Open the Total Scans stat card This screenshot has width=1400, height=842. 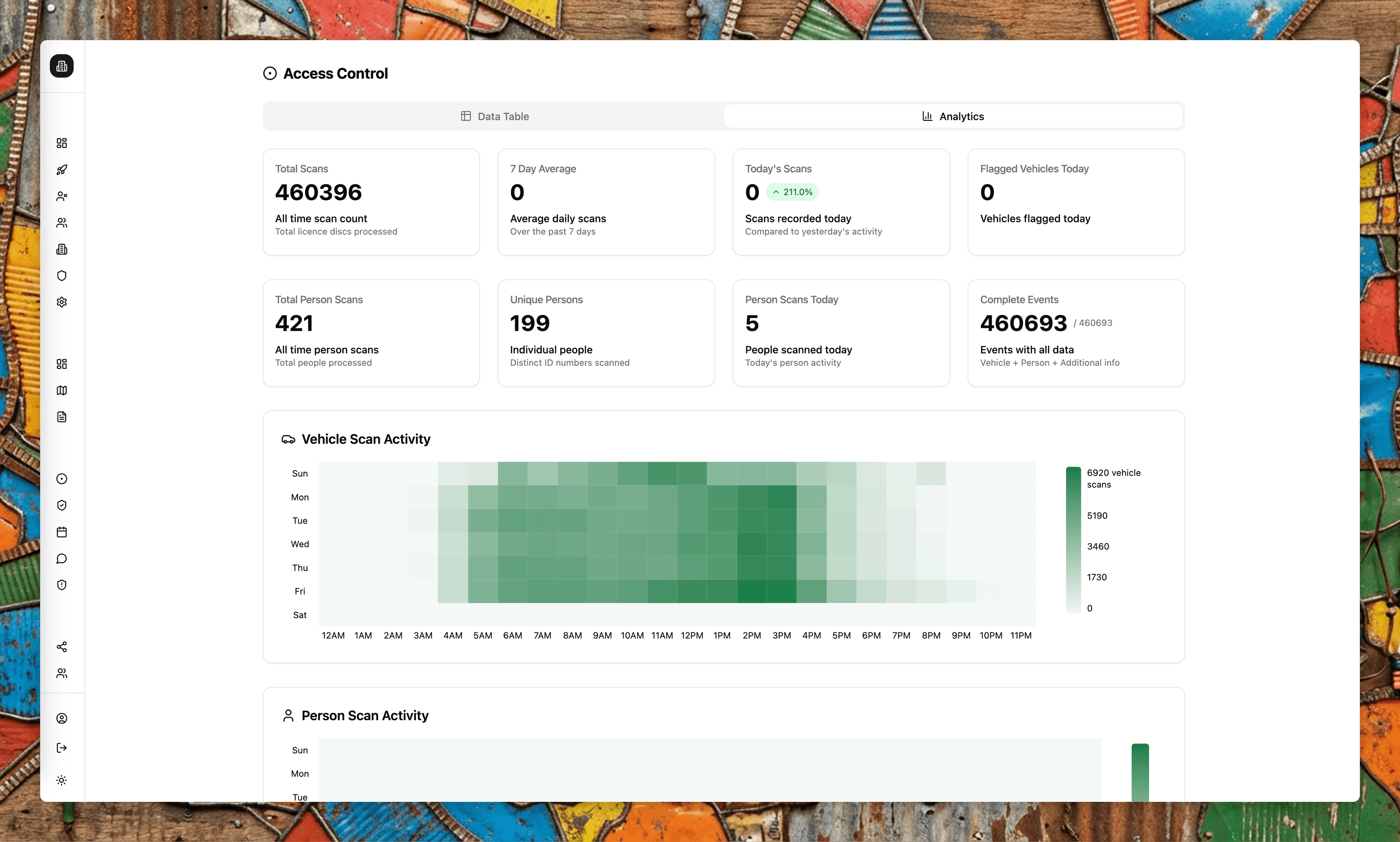point(371,202)
